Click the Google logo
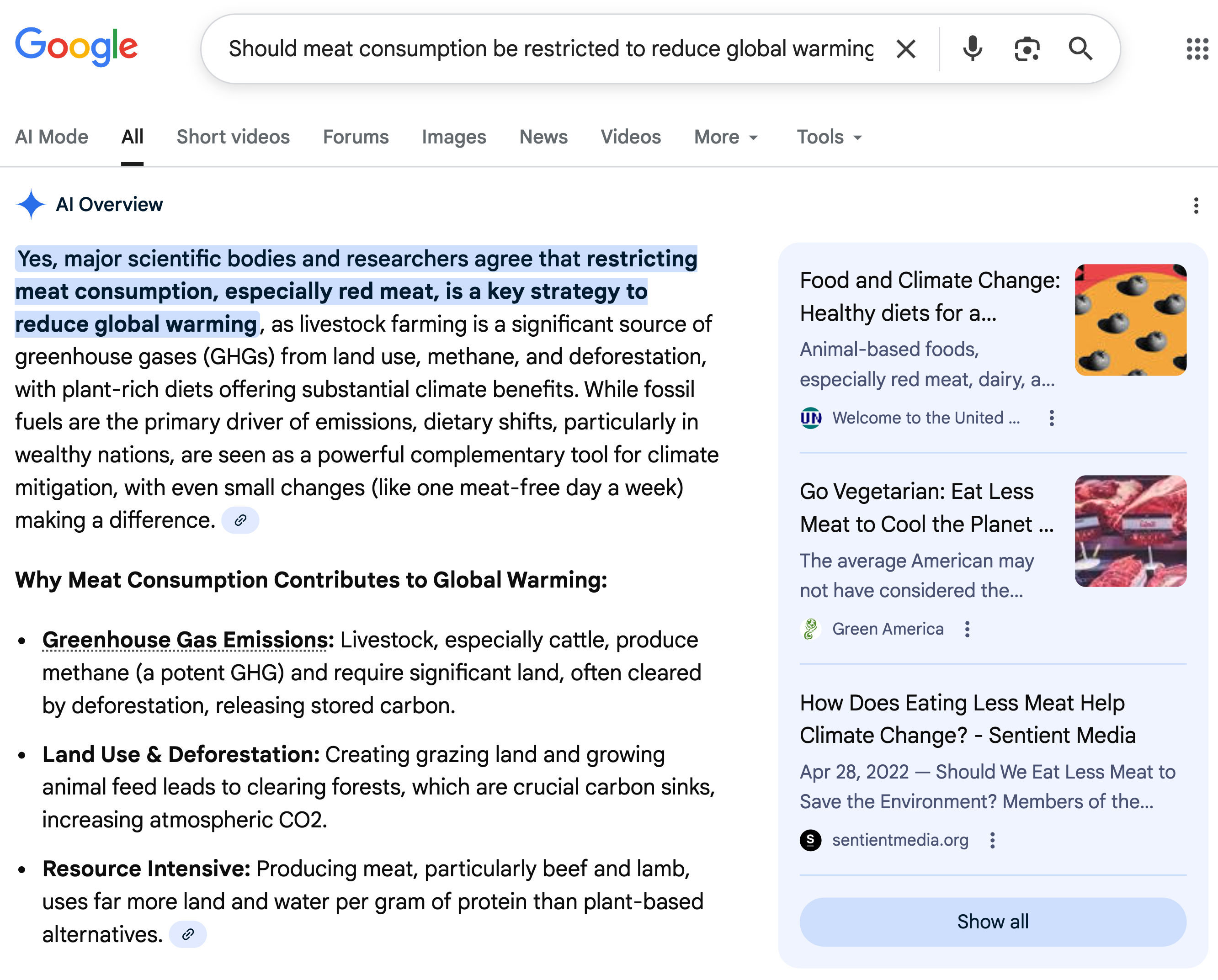1218x980 pixels. pyautogui.click(x=76, y=48)
